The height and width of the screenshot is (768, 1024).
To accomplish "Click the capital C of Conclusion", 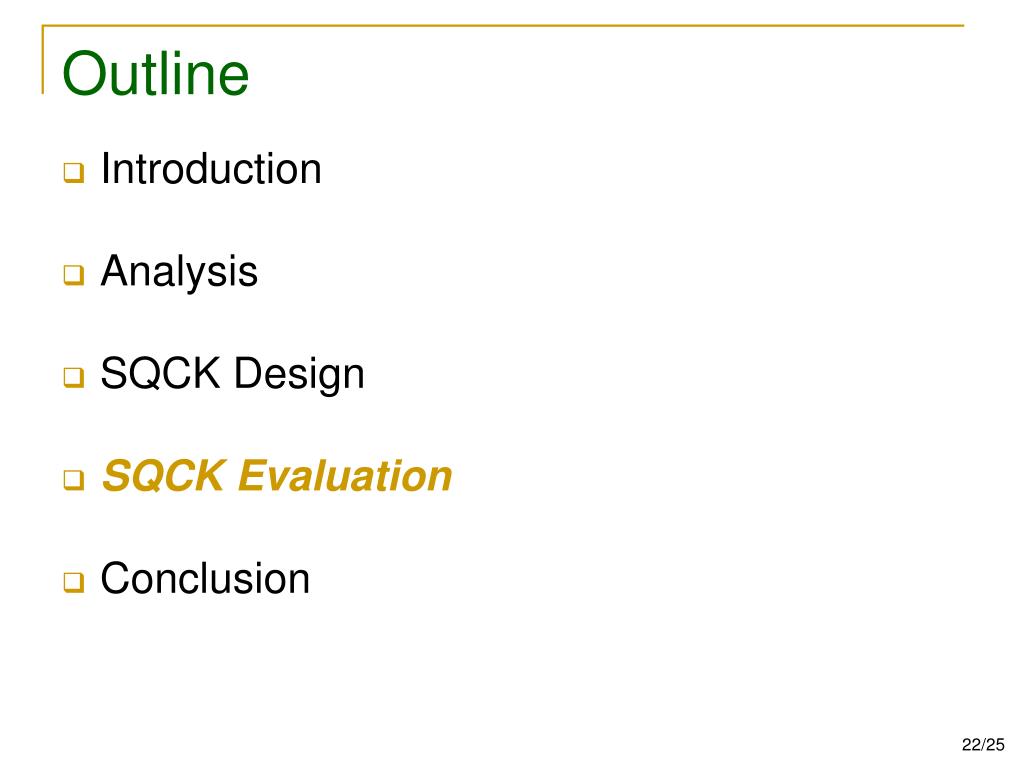I will click(x=118, y=579).
